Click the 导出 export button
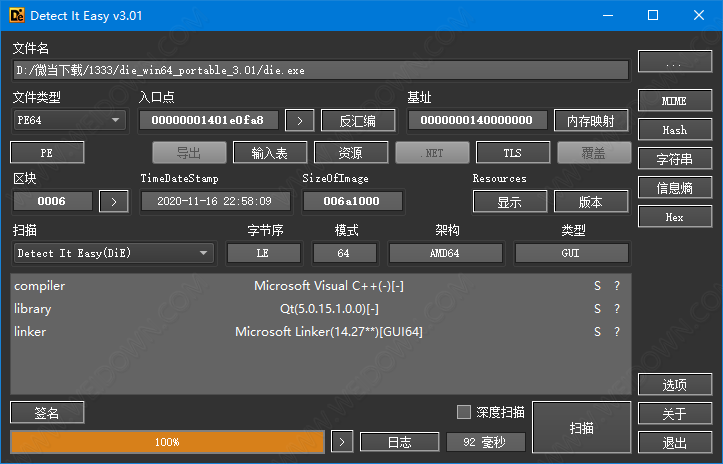Screen dimensions: 723x464 coord(189,153)
